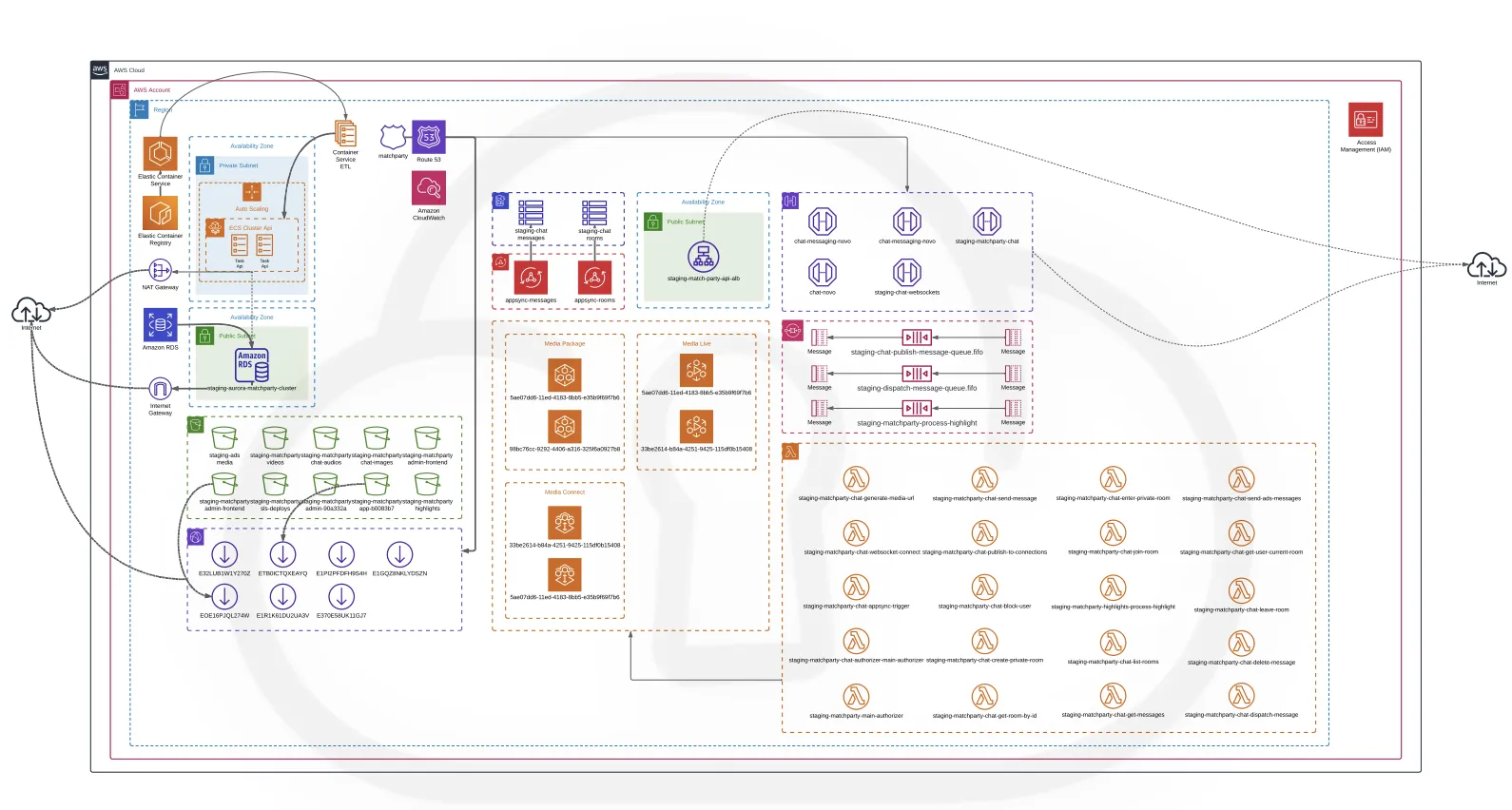The image size is (1512, 810).
Task: Click the staging-matchparty-chat-dispatch-message Lambda icon
Action: 1241,696
